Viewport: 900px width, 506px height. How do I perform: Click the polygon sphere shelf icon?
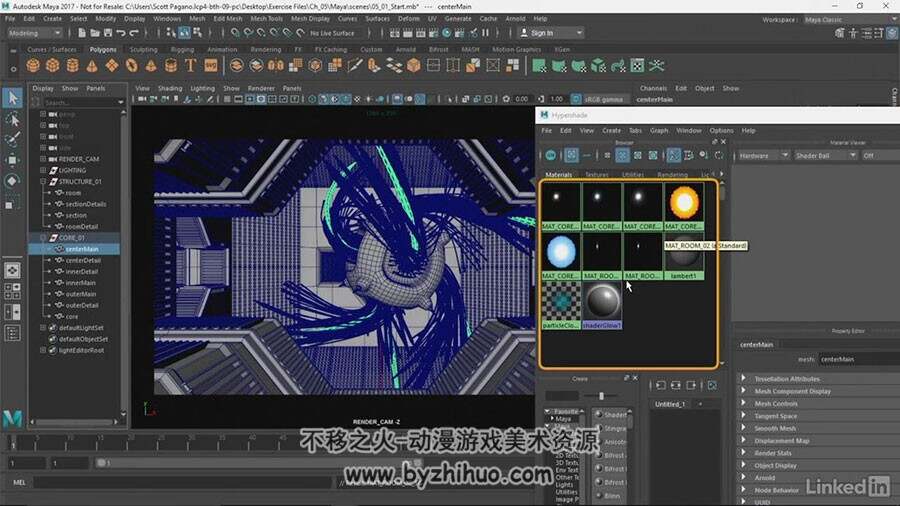(33, 65)
